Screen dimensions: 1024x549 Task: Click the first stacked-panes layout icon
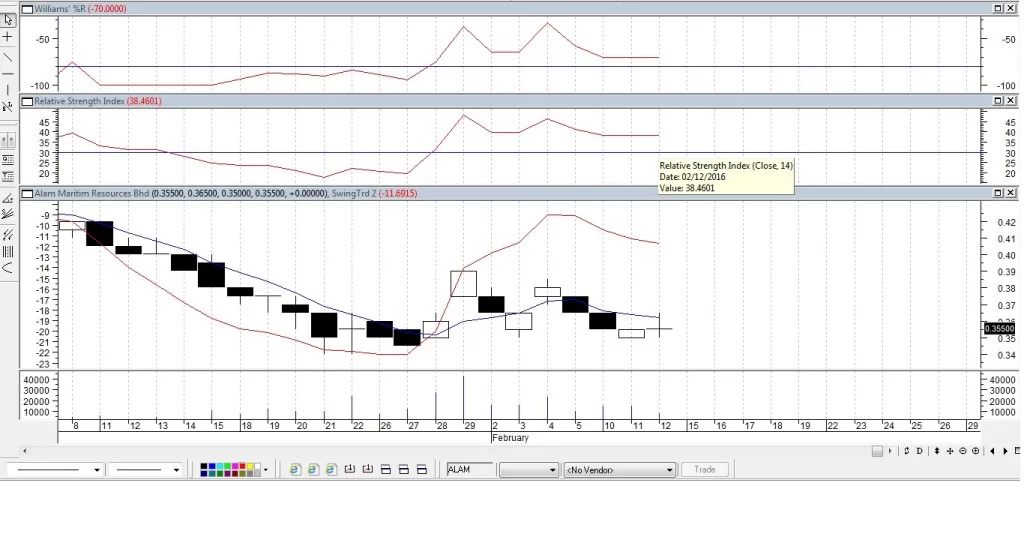point(385,469)
